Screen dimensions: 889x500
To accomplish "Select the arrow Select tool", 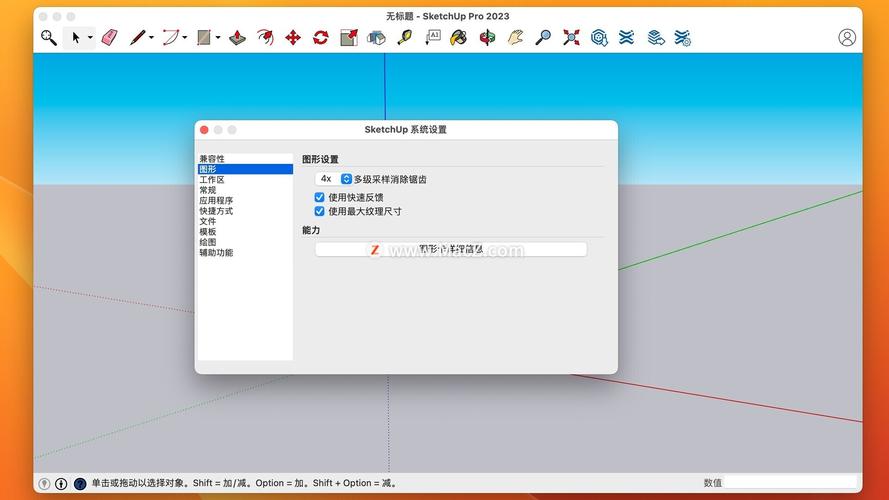I will (x=75, y=38).
